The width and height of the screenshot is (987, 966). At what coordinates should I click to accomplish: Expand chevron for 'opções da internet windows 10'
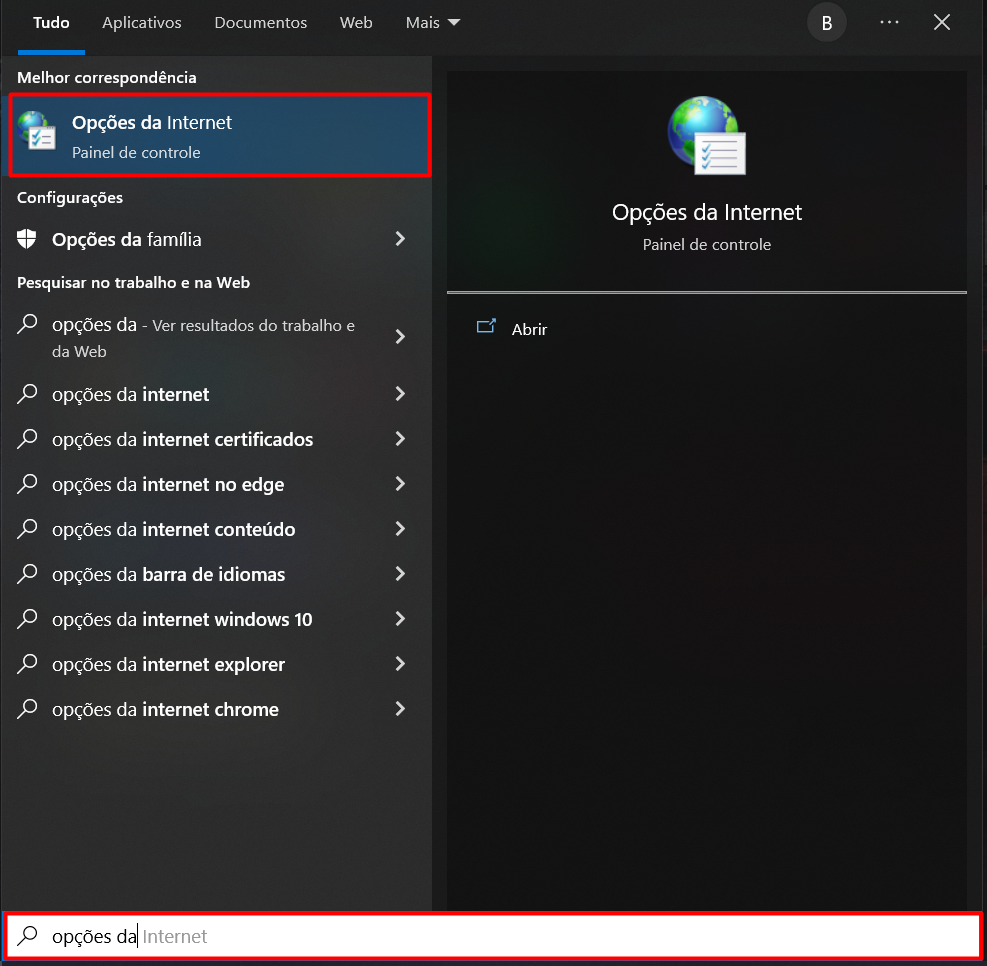point(400,619)
